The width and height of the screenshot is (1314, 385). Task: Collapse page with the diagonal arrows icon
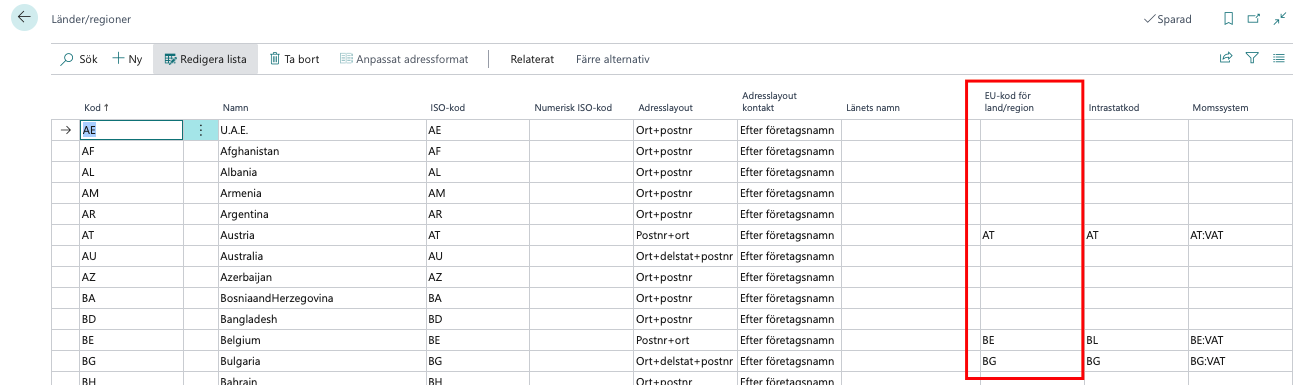tap(1280, 19)
